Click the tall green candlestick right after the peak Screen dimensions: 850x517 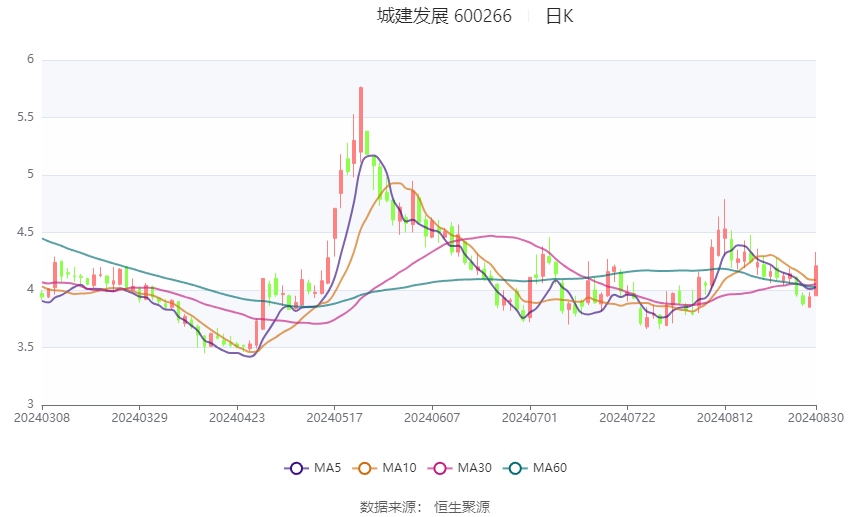point(367,144)
